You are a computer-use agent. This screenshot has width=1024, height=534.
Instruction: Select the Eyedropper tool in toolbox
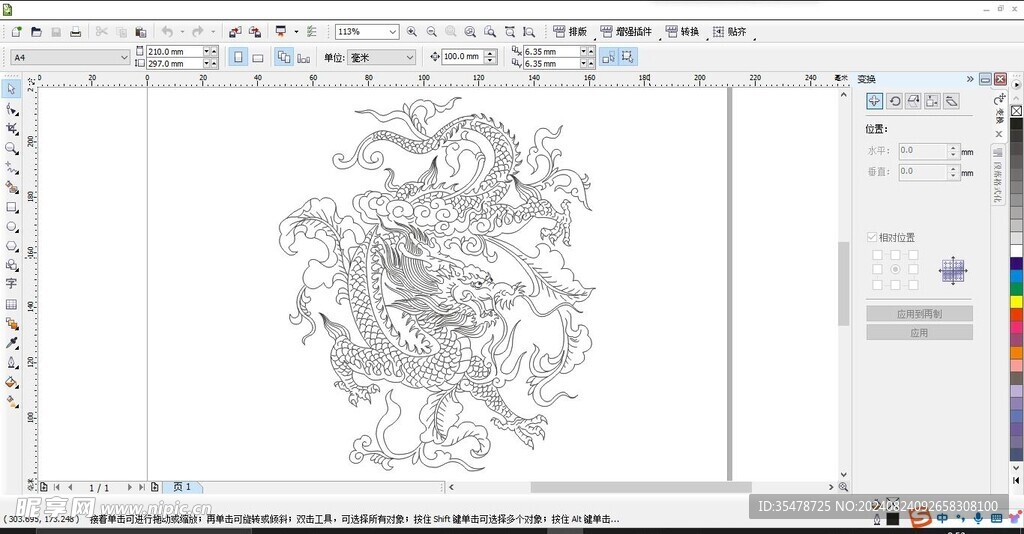pyautogui.click(x=12, y=343)
